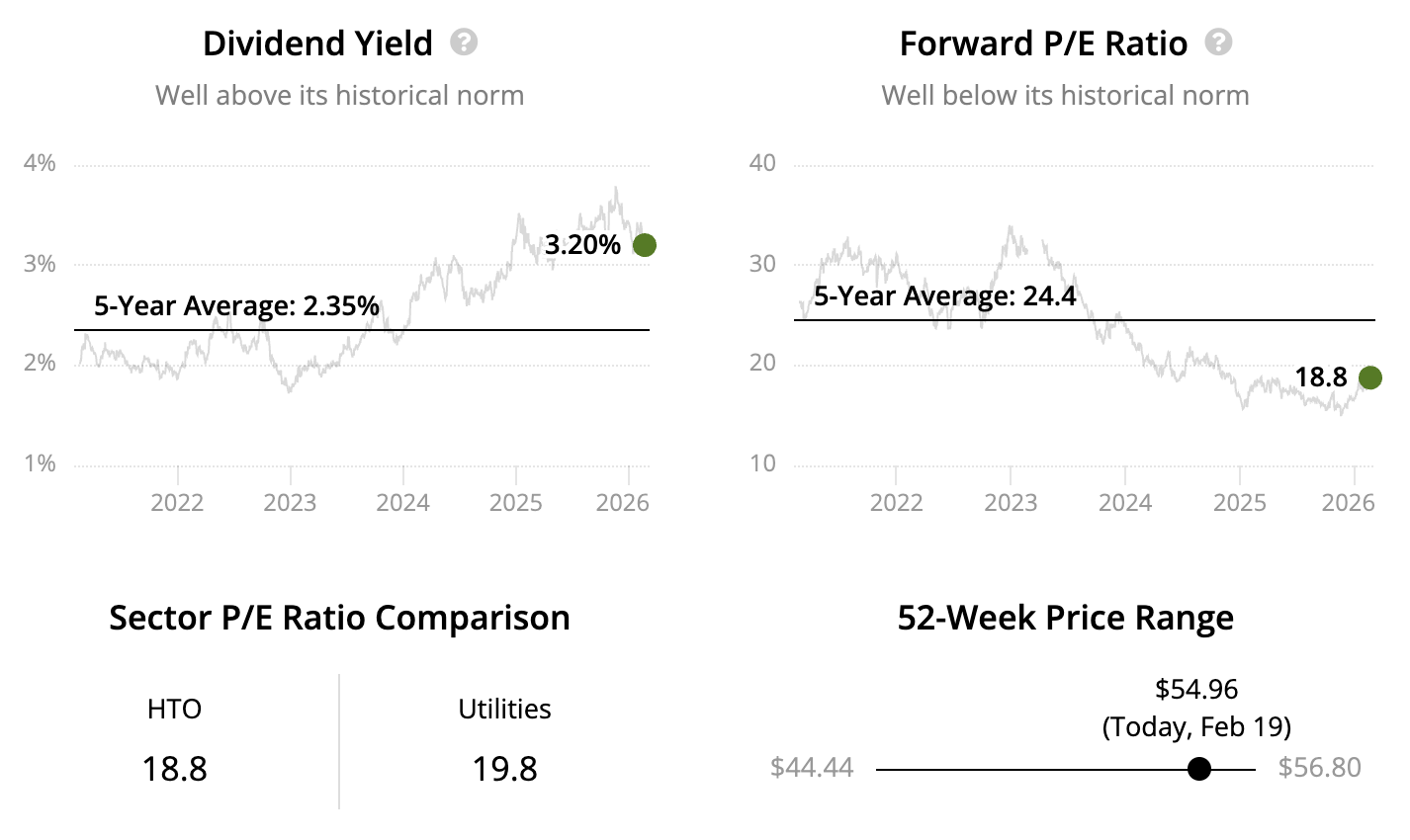Click the 5-Year Average 2.35% label
Image resolution: width=1410 pixels, height=840 pixels.
[236, 306]
